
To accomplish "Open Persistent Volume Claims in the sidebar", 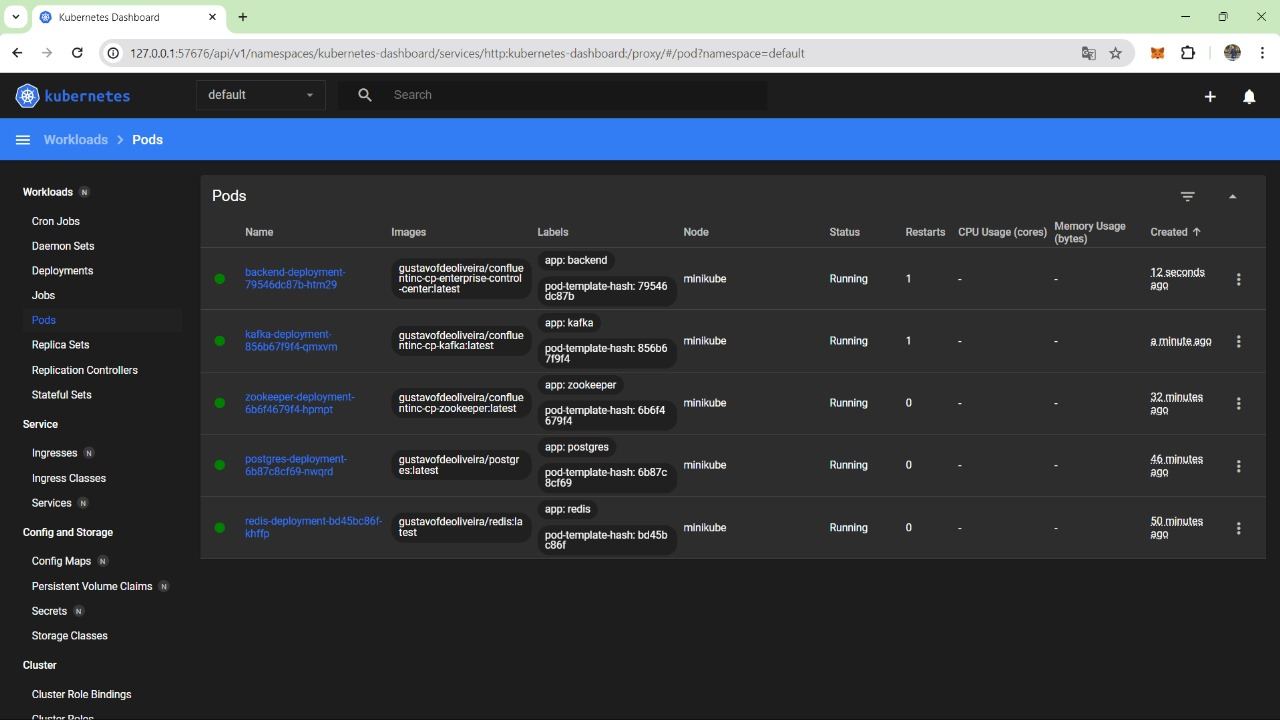I will click(x=92, y=586).
